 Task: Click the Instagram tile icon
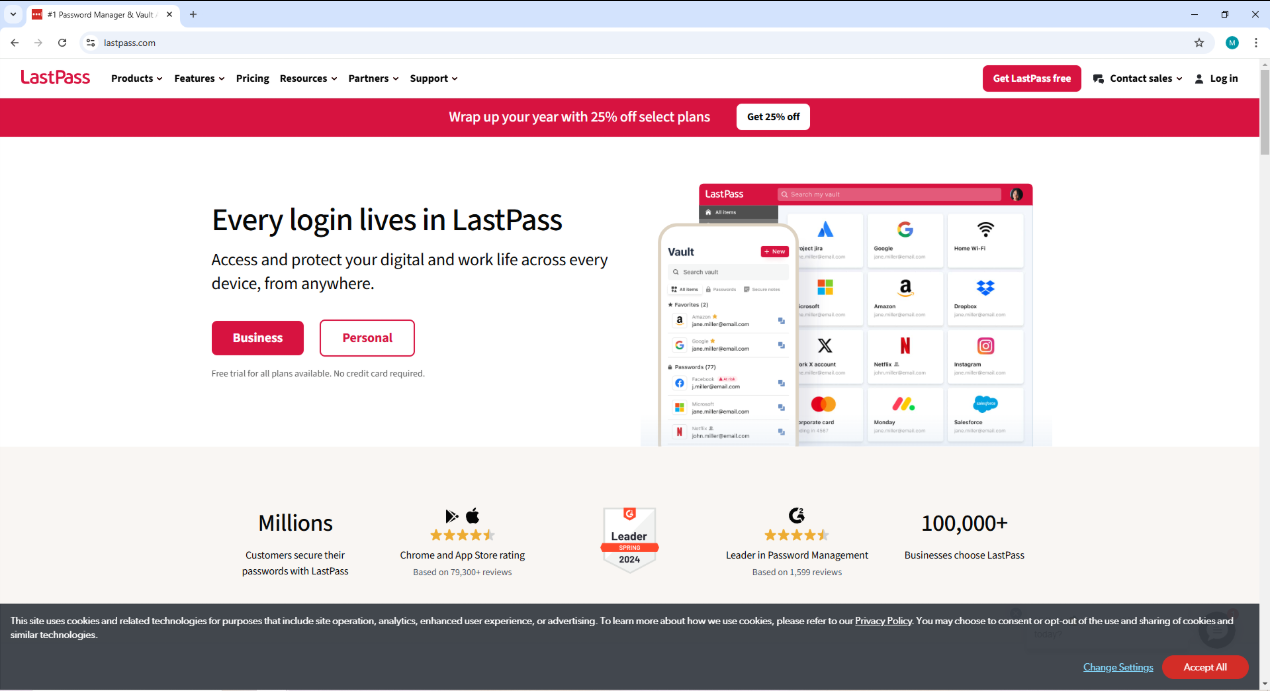click(985, 346)
